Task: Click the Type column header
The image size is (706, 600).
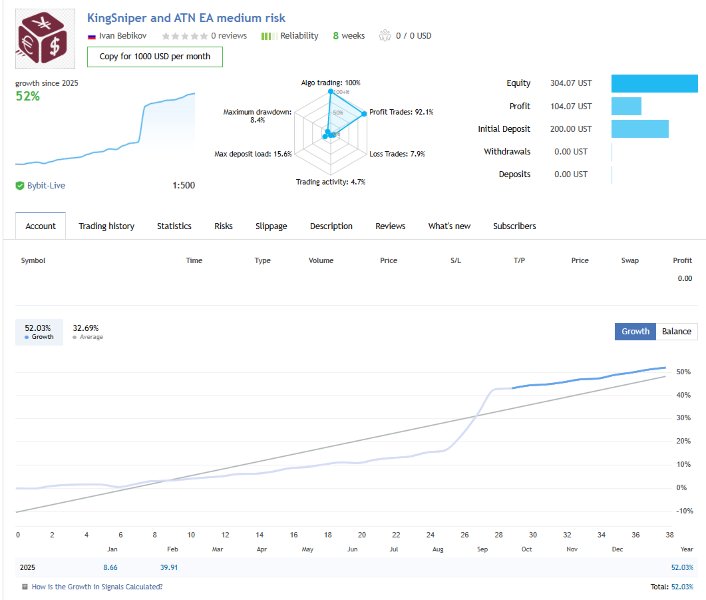Action: pyautogui.click(x=262, y=261)
